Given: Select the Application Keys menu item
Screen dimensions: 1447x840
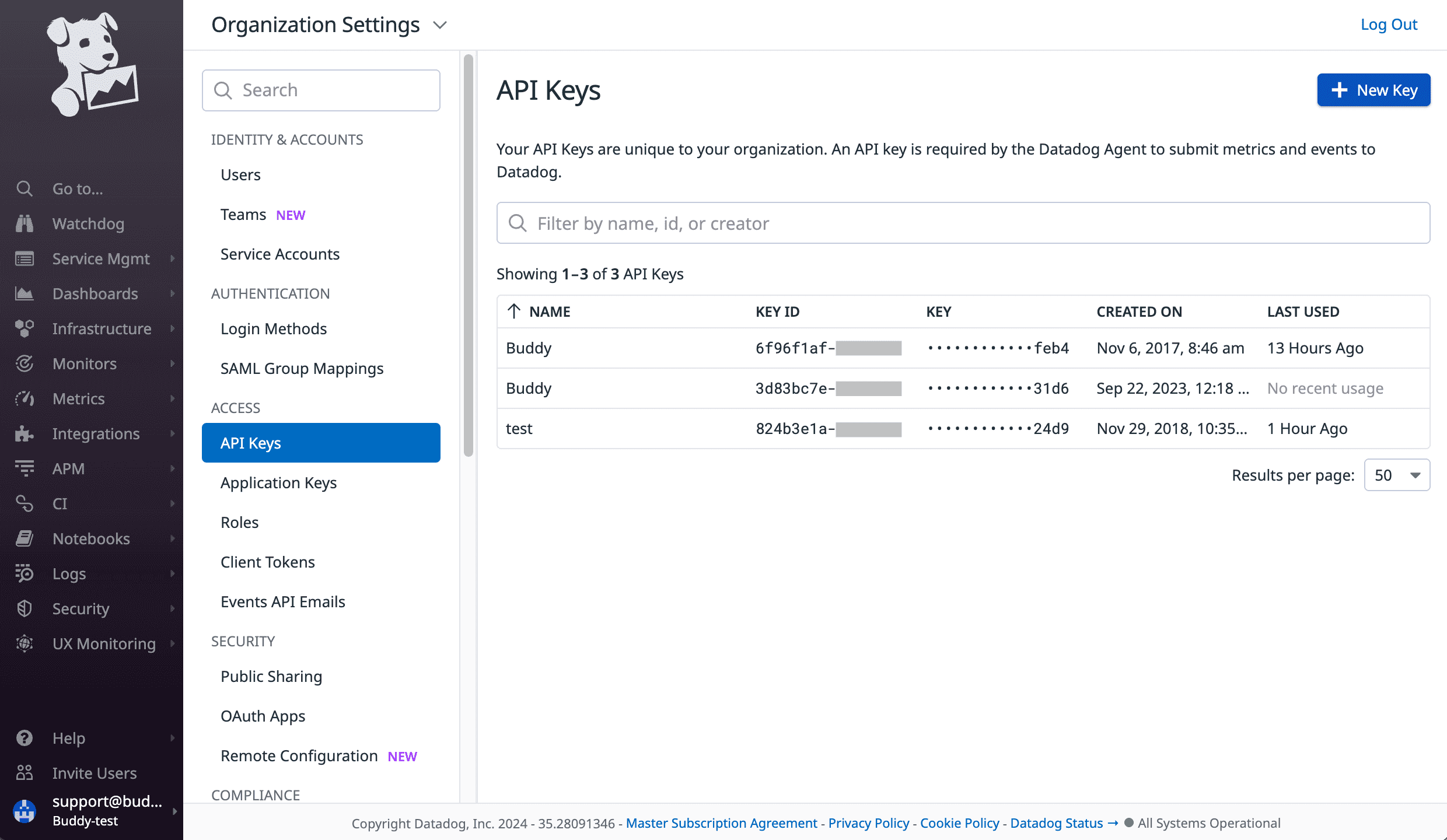Looking at the screenshot, I should (x=278, y=482).
